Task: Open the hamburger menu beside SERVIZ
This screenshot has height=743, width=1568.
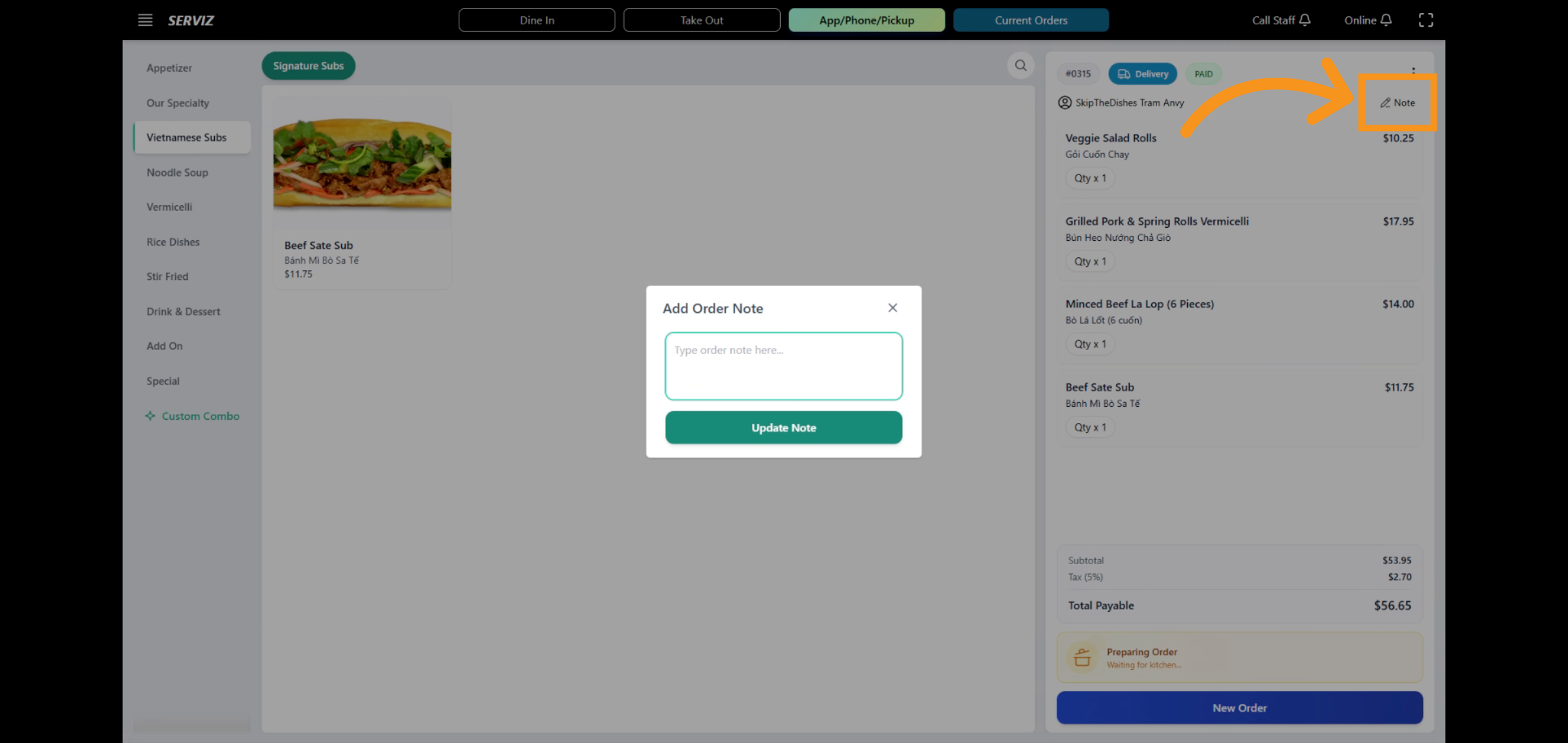Action: [x=145, y=20]
